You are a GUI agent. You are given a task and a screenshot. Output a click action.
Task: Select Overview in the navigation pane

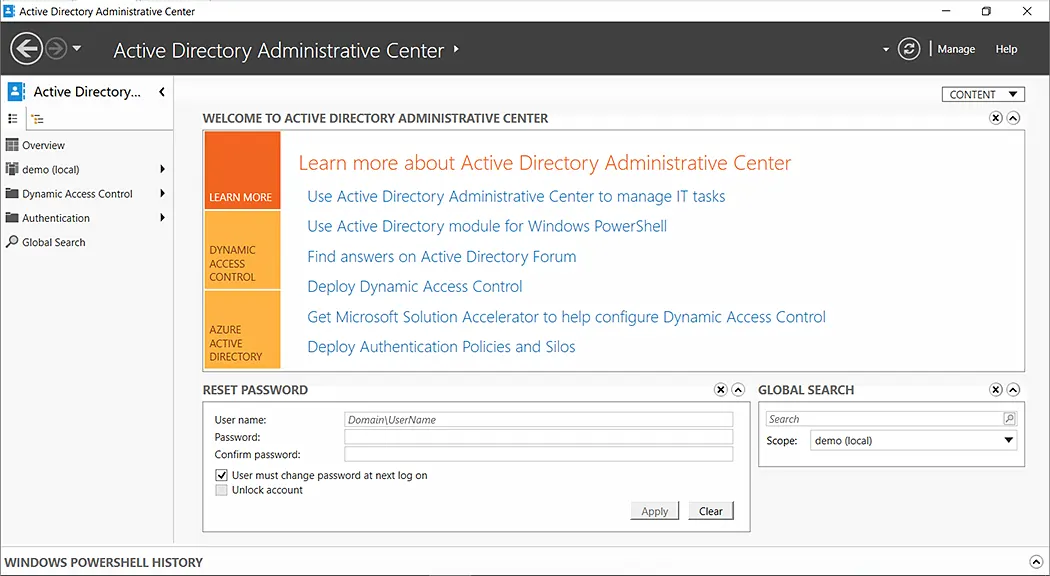click(x=44, y=145)
